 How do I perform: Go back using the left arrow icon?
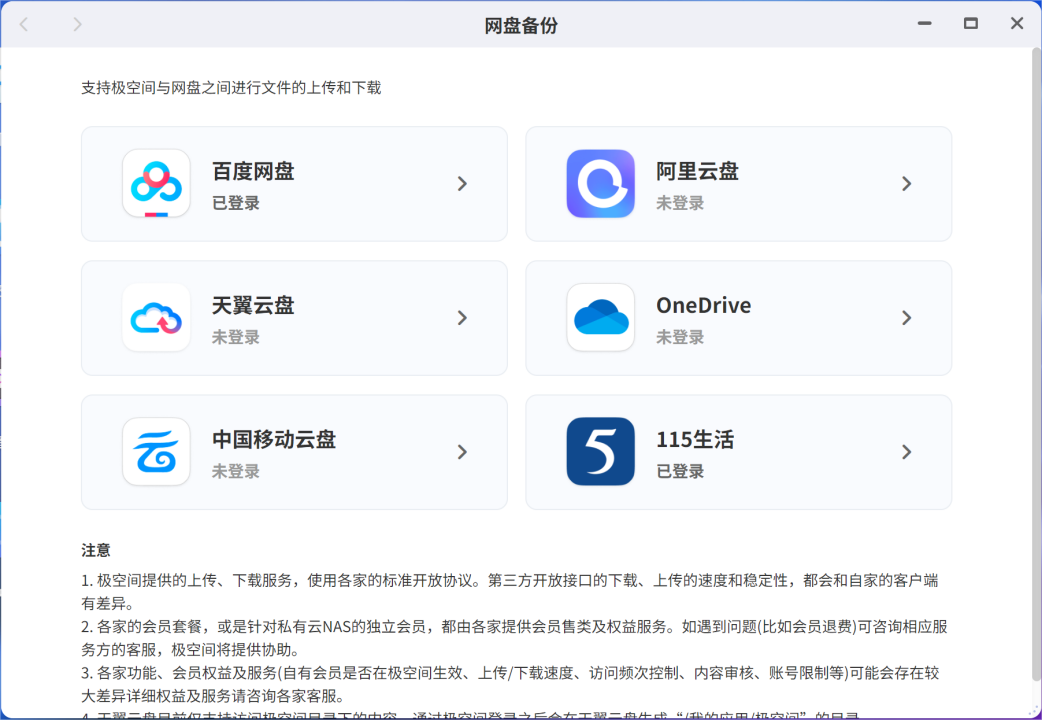click(x=24, y=24)
